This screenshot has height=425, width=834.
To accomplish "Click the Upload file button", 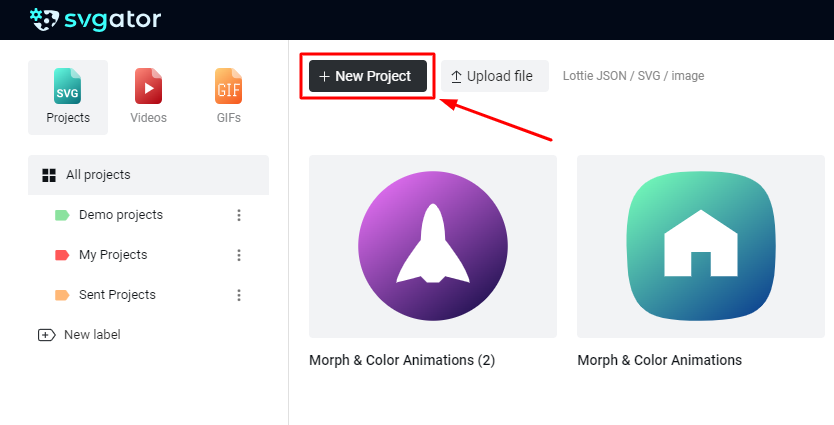I will pos(495,76).
